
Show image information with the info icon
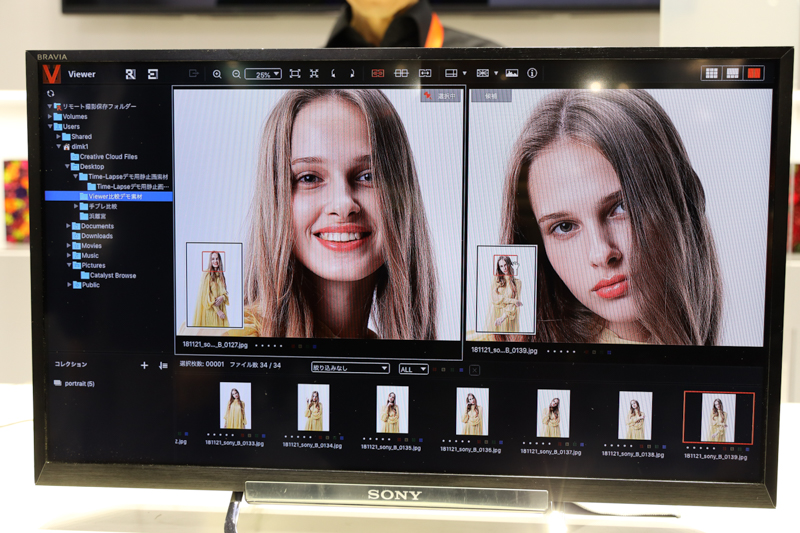click(x=532, y=73)
